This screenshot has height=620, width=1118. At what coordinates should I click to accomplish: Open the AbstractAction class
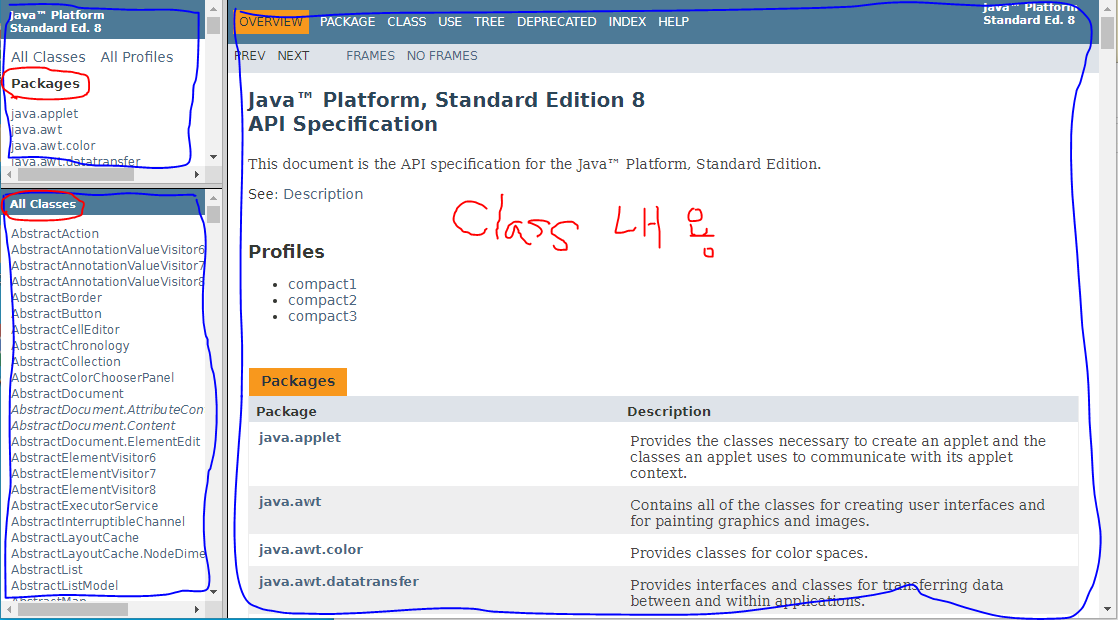pyautogui.click(x=55, y=234)
